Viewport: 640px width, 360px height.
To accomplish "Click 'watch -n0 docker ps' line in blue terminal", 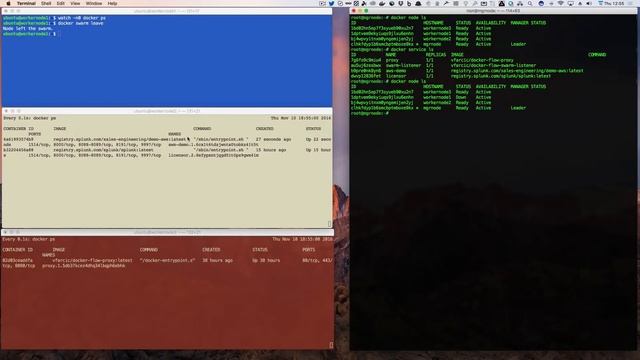I will (x=82, y=18).
